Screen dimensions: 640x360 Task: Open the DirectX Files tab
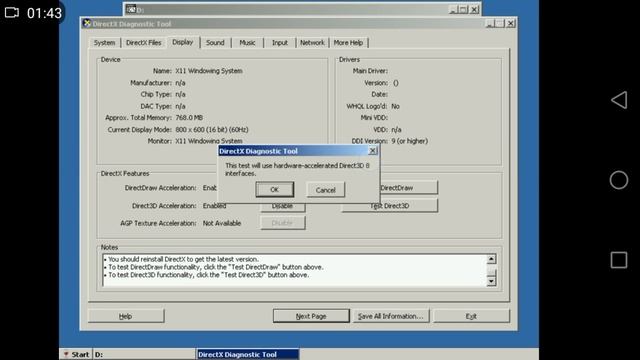click(x=143, y=43)
